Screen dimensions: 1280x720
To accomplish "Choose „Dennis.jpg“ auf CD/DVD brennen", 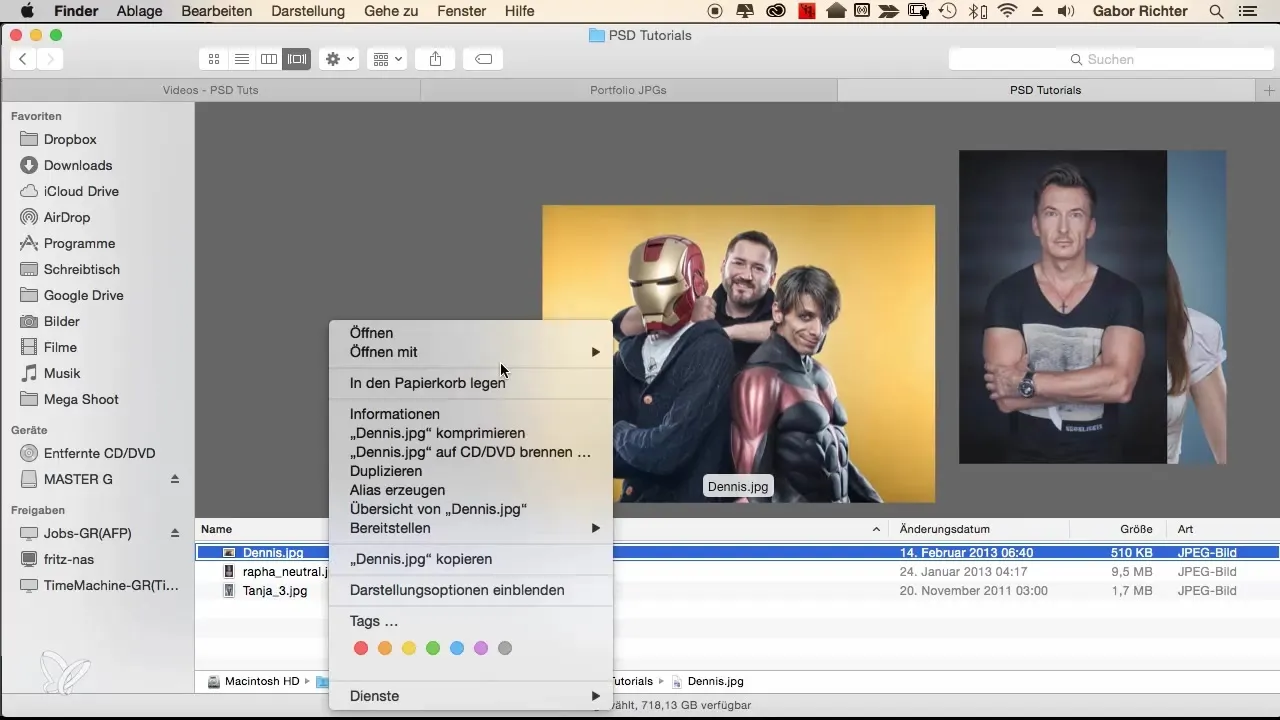I will [x=470, y=452].
